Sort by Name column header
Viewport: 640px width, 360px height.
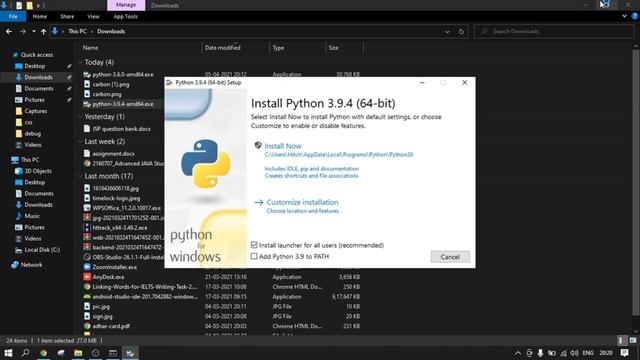90,48
